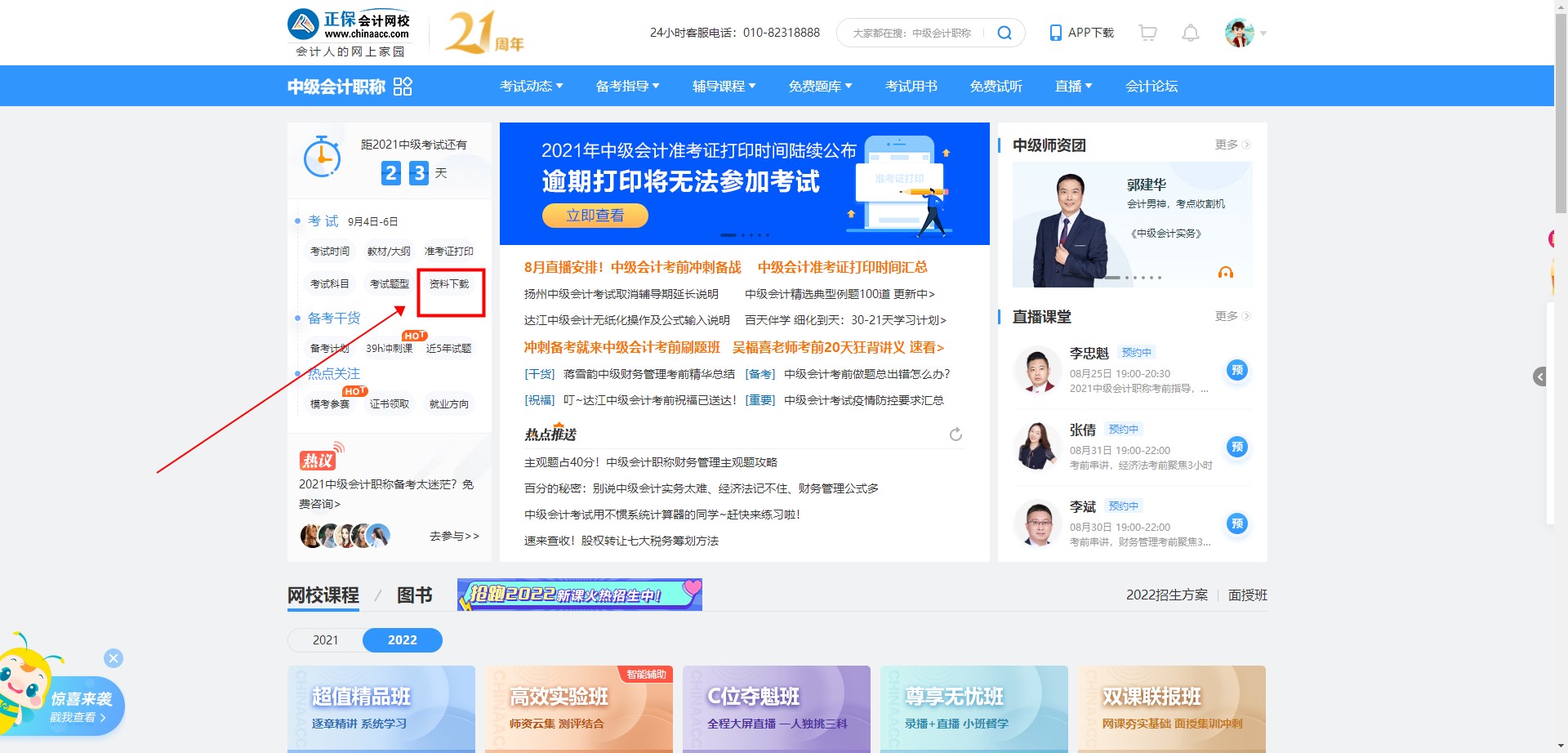Toggle 预约 for 张倩's live class
1568x753 pixels.
coord(1237,447)
